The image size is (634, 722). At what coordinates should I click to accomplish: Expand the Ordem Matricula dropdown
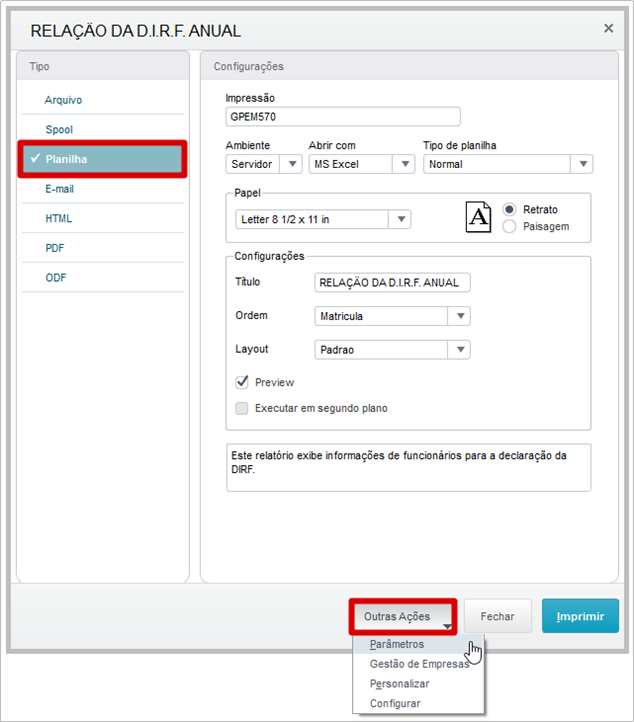[392, 316]
